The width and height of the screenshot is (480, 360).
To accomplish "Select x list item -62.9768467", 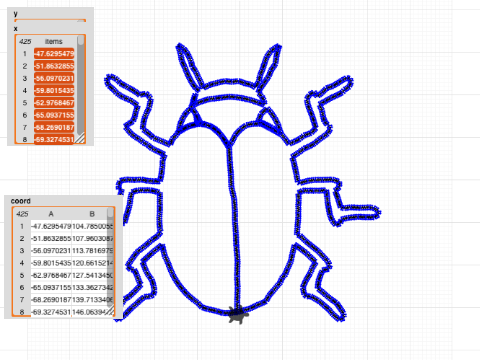I will 54,103.
